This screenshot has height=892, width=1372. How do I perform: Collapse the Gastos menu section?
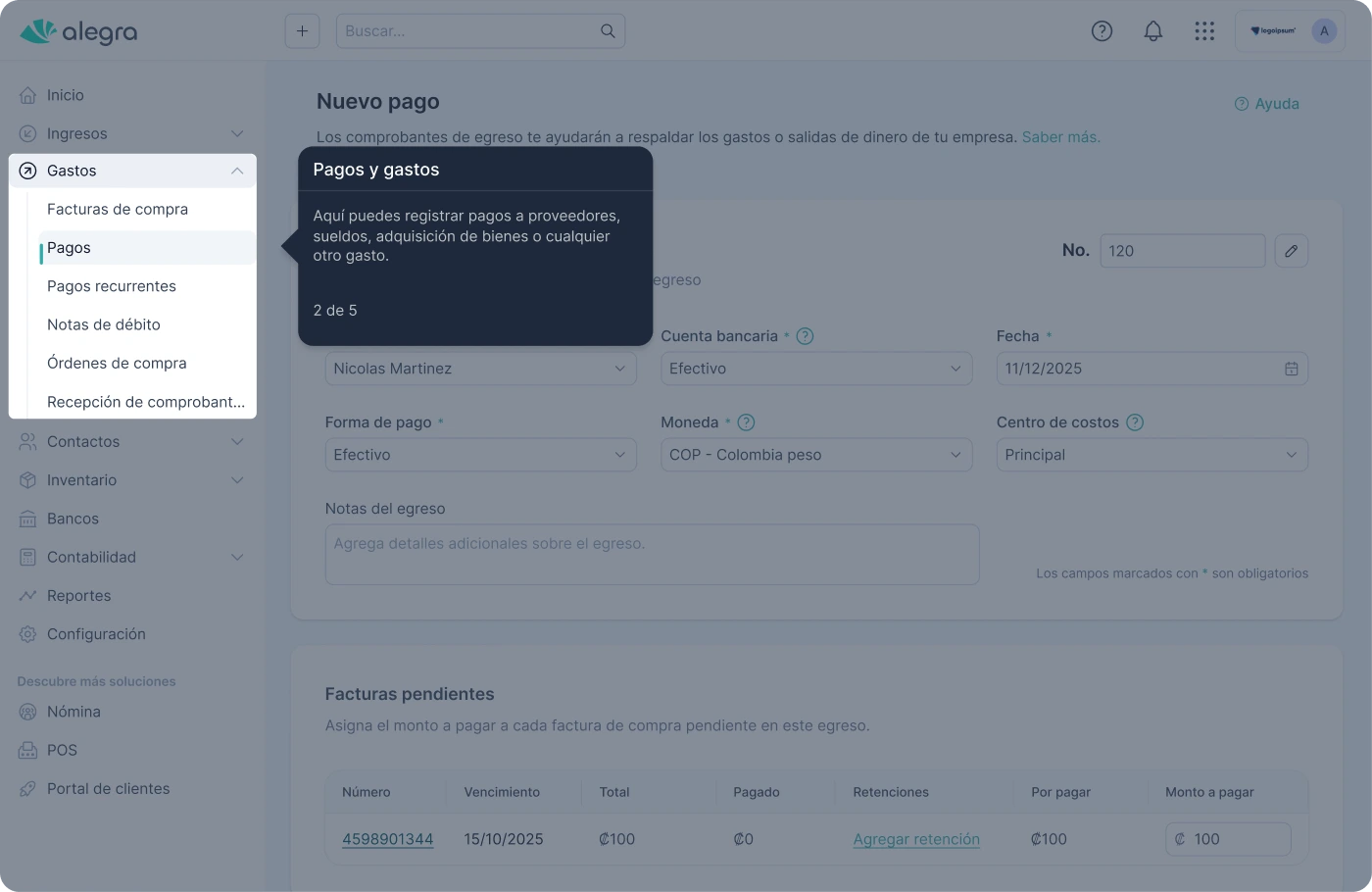coord(236,171)
